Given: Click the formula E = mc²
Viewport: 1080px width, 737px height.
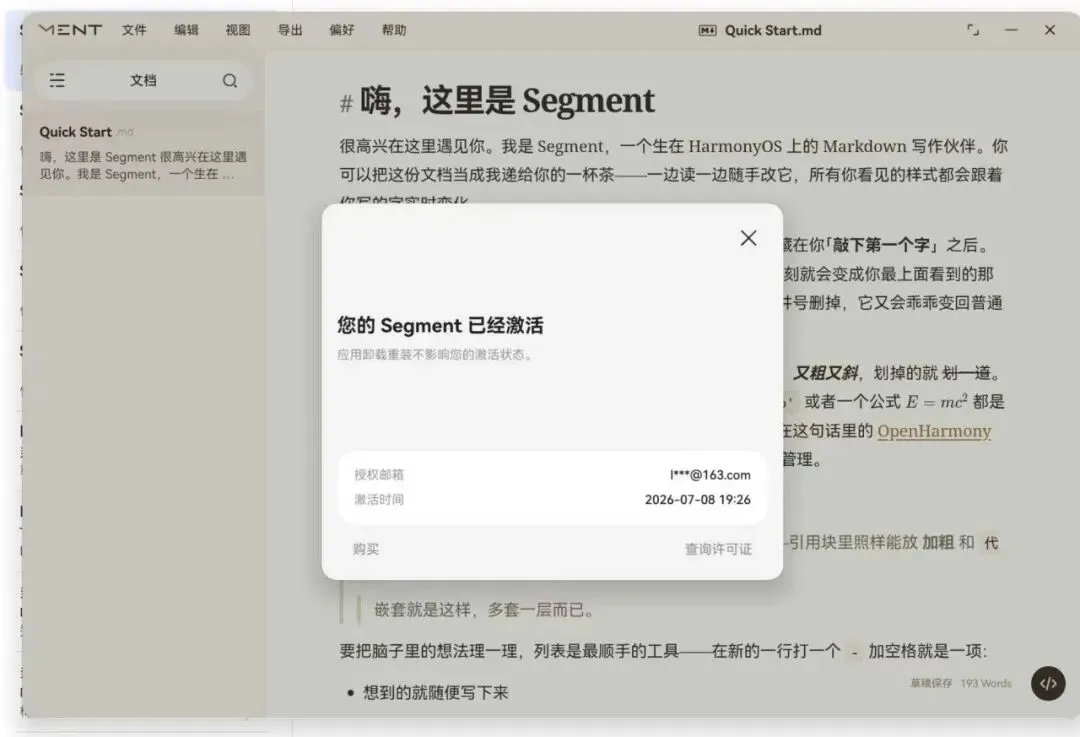Looking at the screenshot, I should pos(937,402).
